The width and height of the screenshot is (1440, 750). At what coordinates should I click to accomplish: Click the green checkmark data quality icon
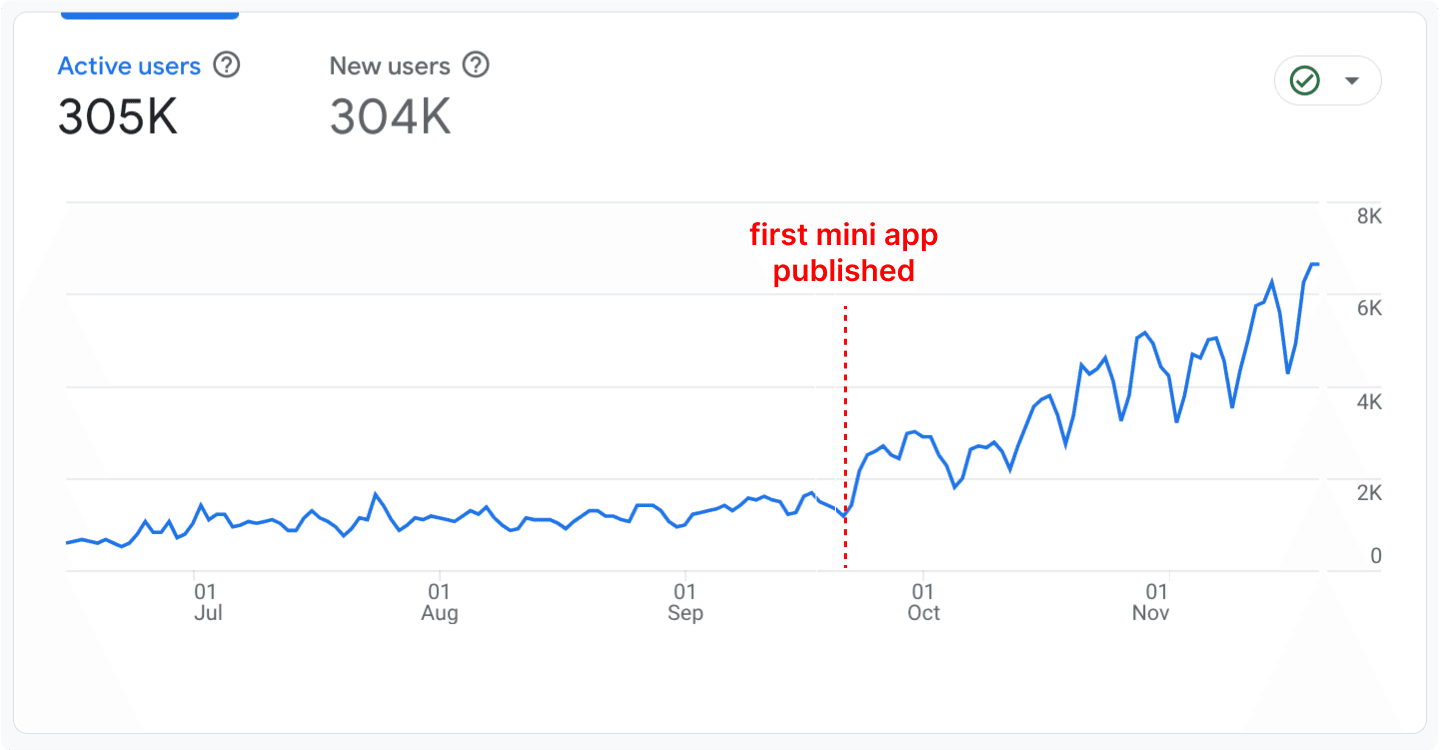point(1305,81)
